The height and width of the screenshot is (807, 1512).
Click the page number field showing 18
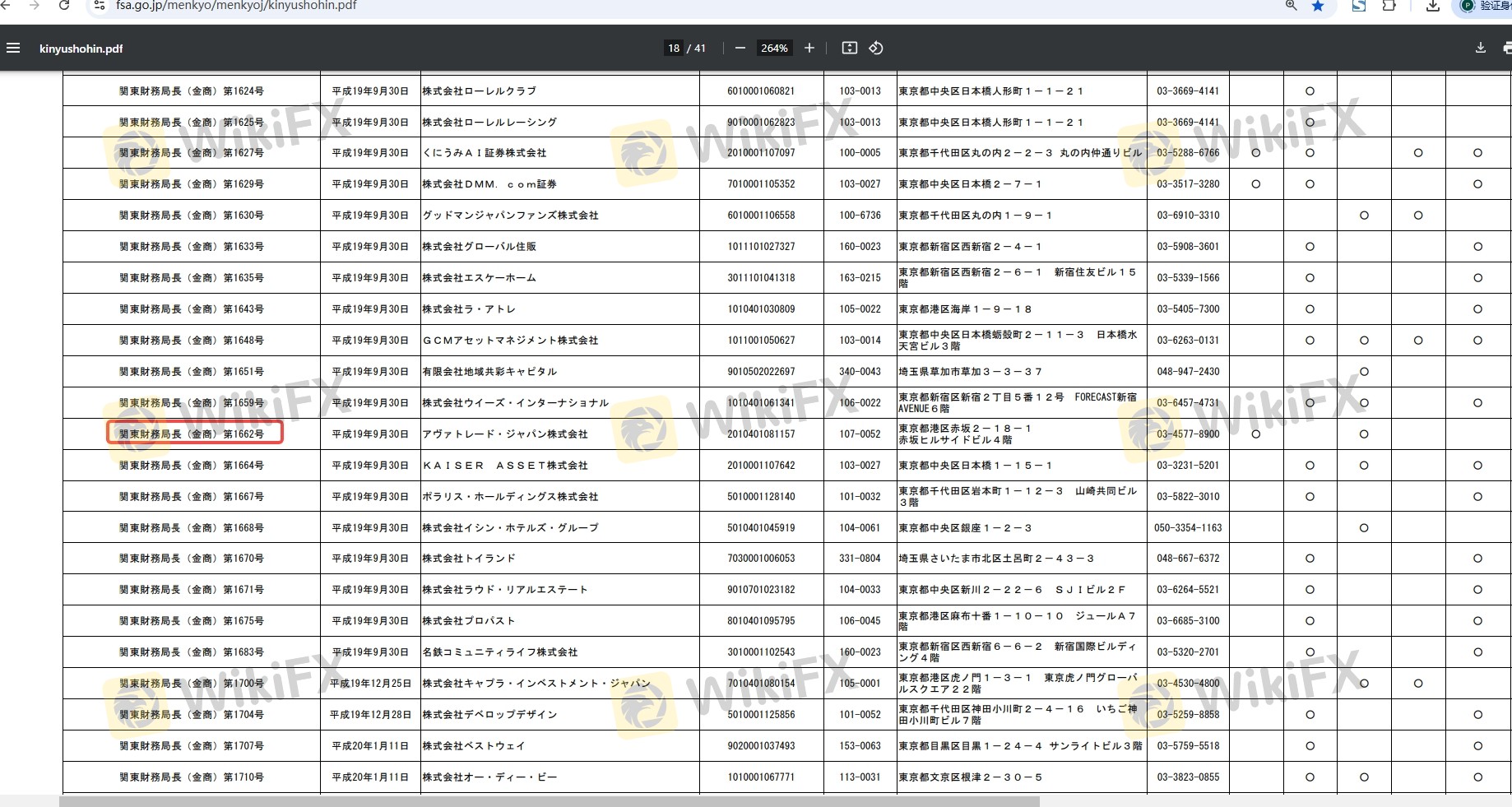(x=674, y=49)
